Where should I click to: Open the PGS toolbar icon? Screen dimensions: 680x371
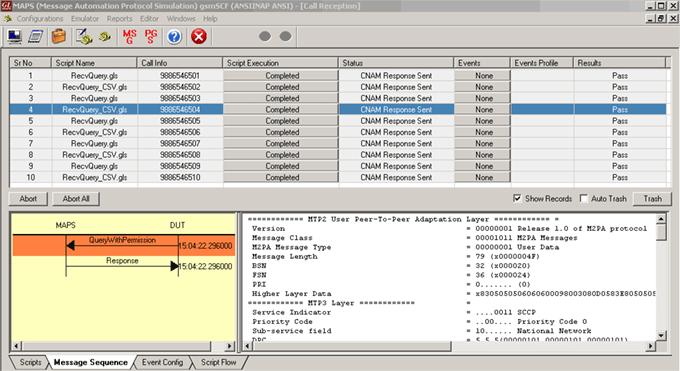(150, 36)
